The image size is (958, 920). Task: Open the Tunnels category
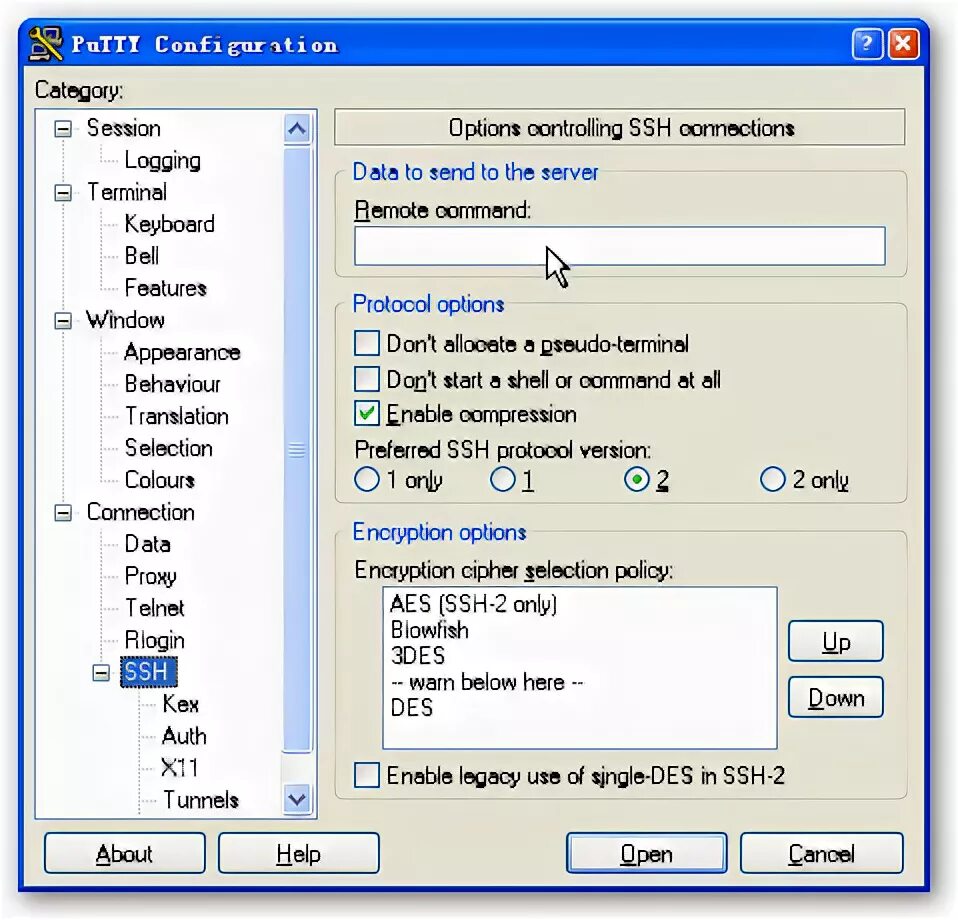click(200, 800)
